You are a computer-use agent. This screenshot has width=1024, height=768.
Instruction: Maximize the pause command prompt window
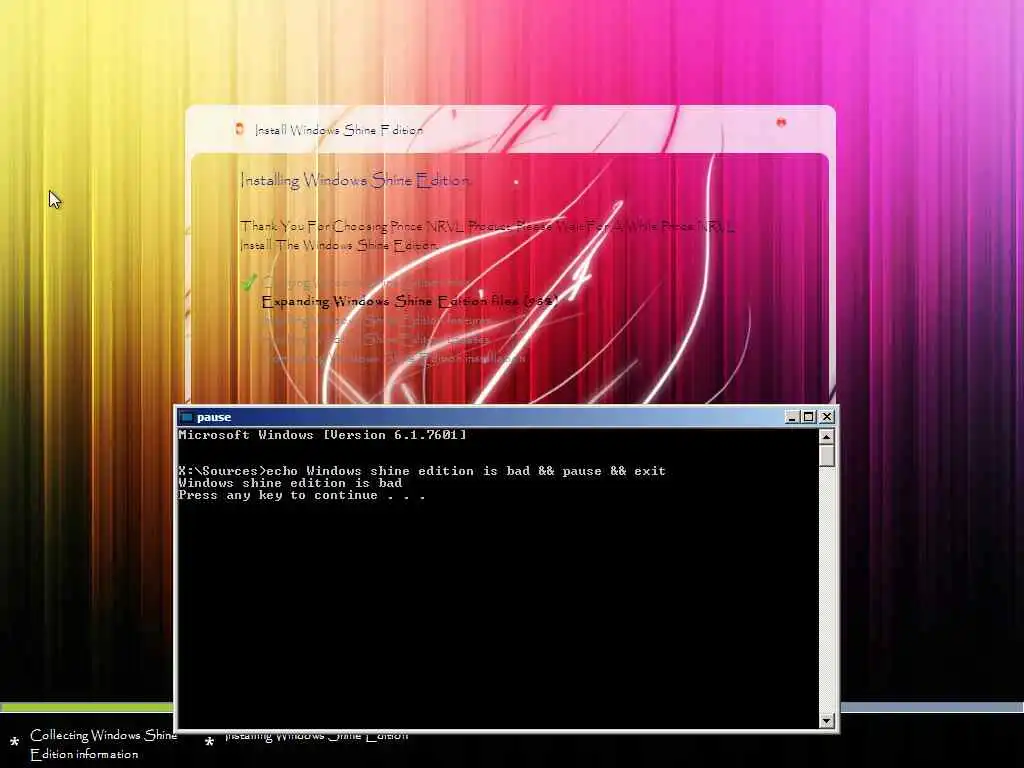tap(809, 417)
